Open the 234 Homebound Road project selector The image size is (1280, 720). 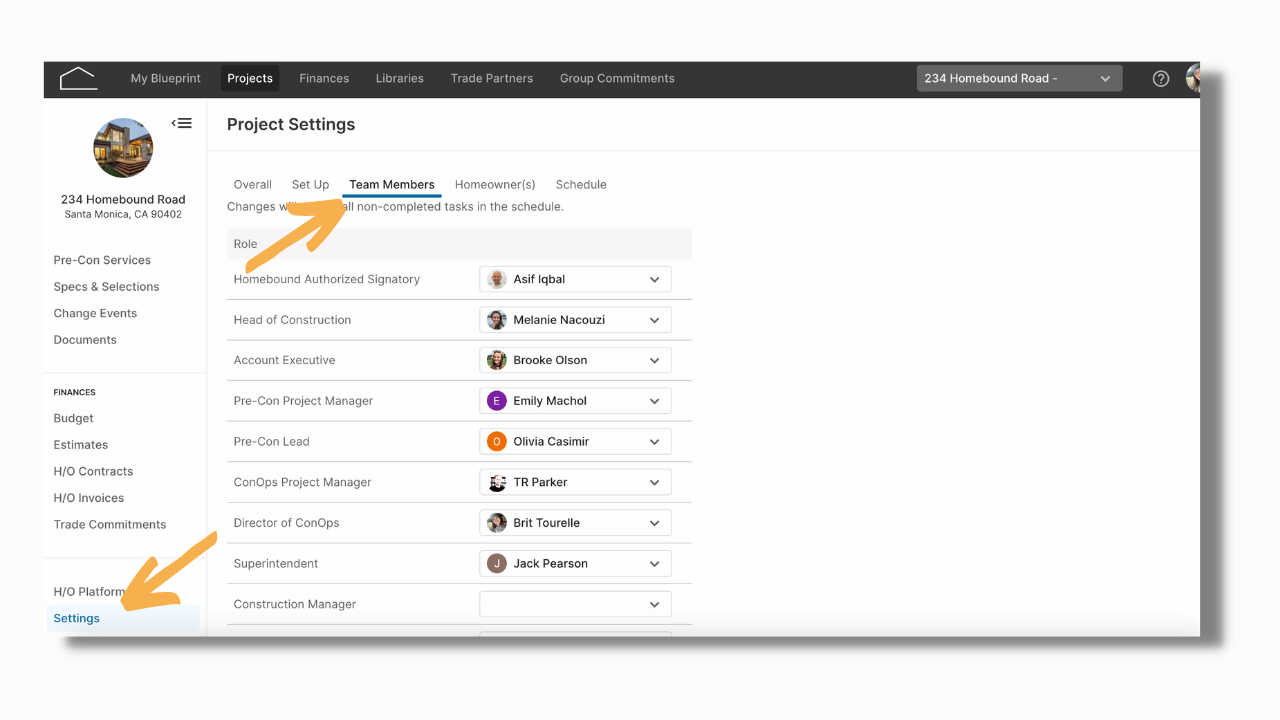[1019, 78]
